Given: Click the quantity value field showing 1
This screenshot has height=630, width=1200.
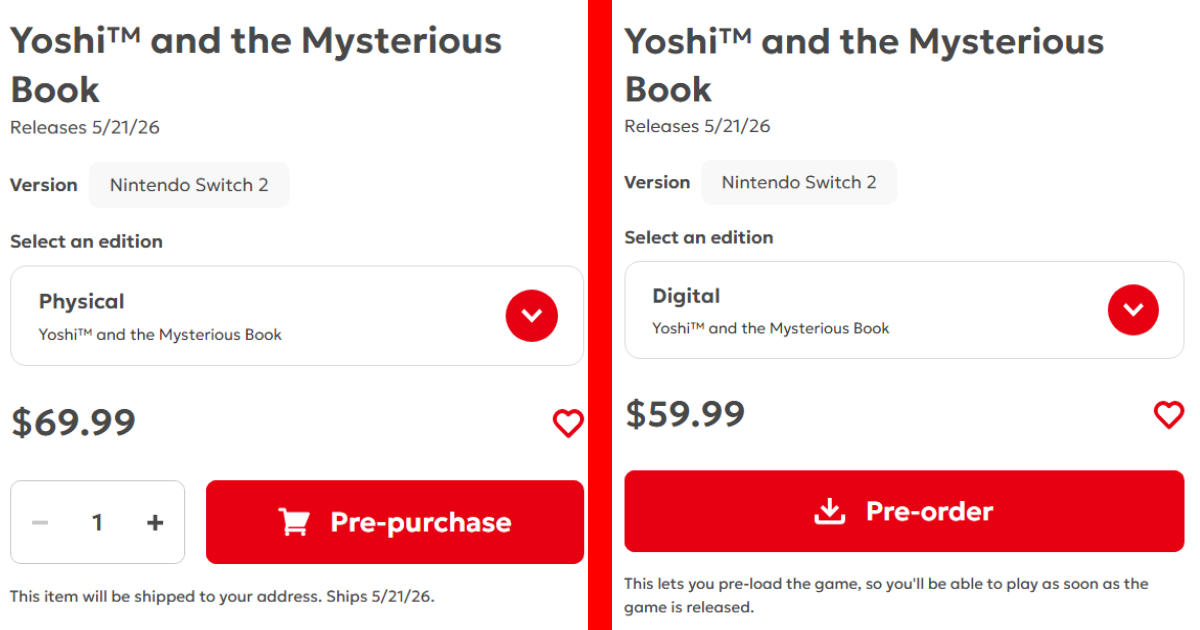Looking at the screenshot, I should (97, 522).
